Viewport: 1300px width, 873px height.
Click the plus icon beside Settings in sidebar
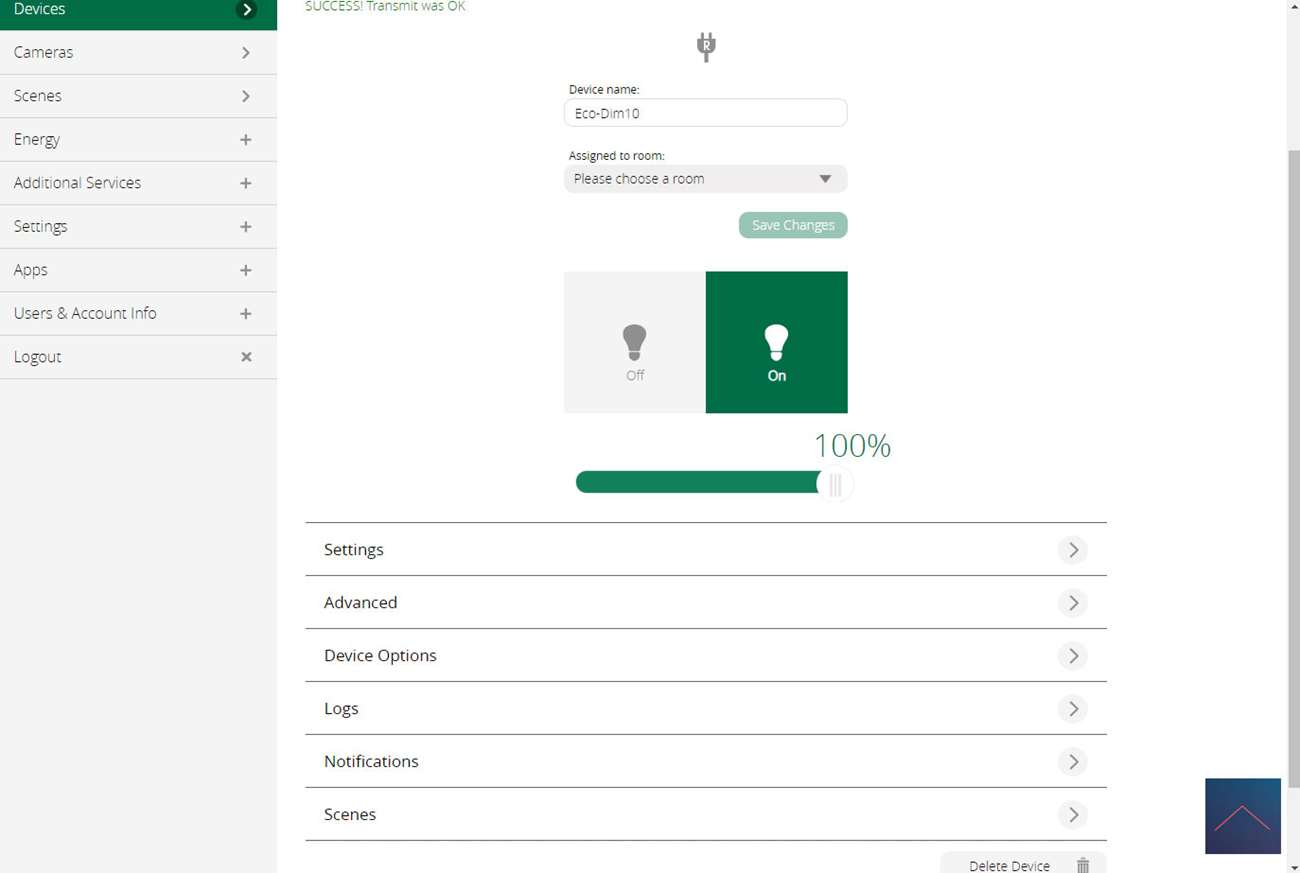tap(246, 227)
